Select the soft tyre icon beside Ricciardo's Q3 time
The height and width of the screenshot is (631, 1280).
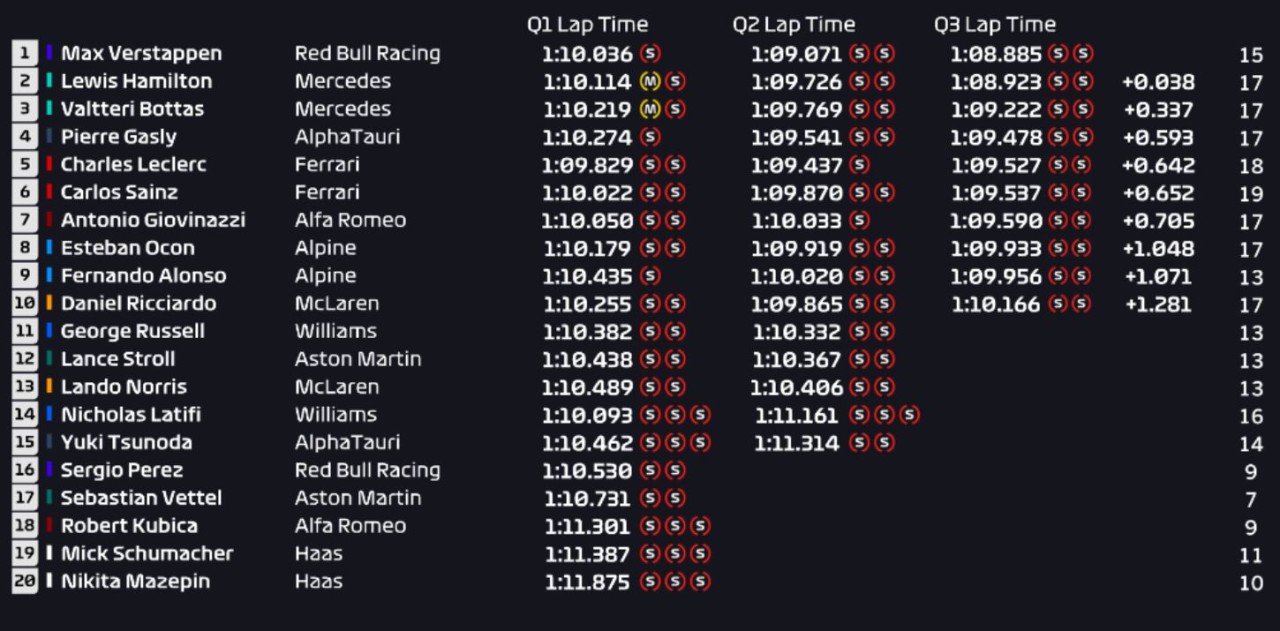(1058, 303)
